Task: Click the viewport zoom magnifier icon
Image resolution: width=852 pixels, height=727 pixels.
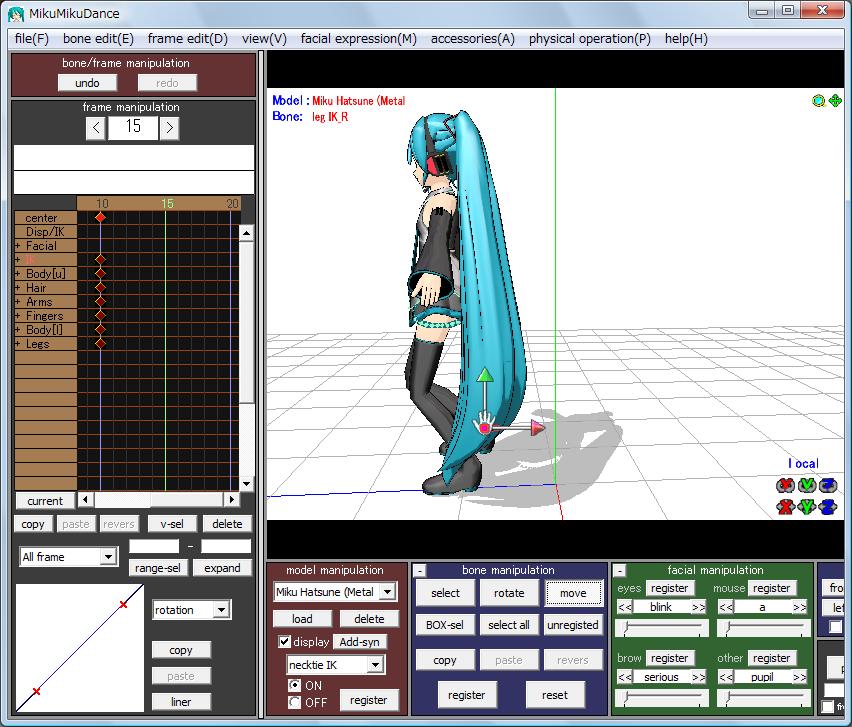Action: (818, 101)
